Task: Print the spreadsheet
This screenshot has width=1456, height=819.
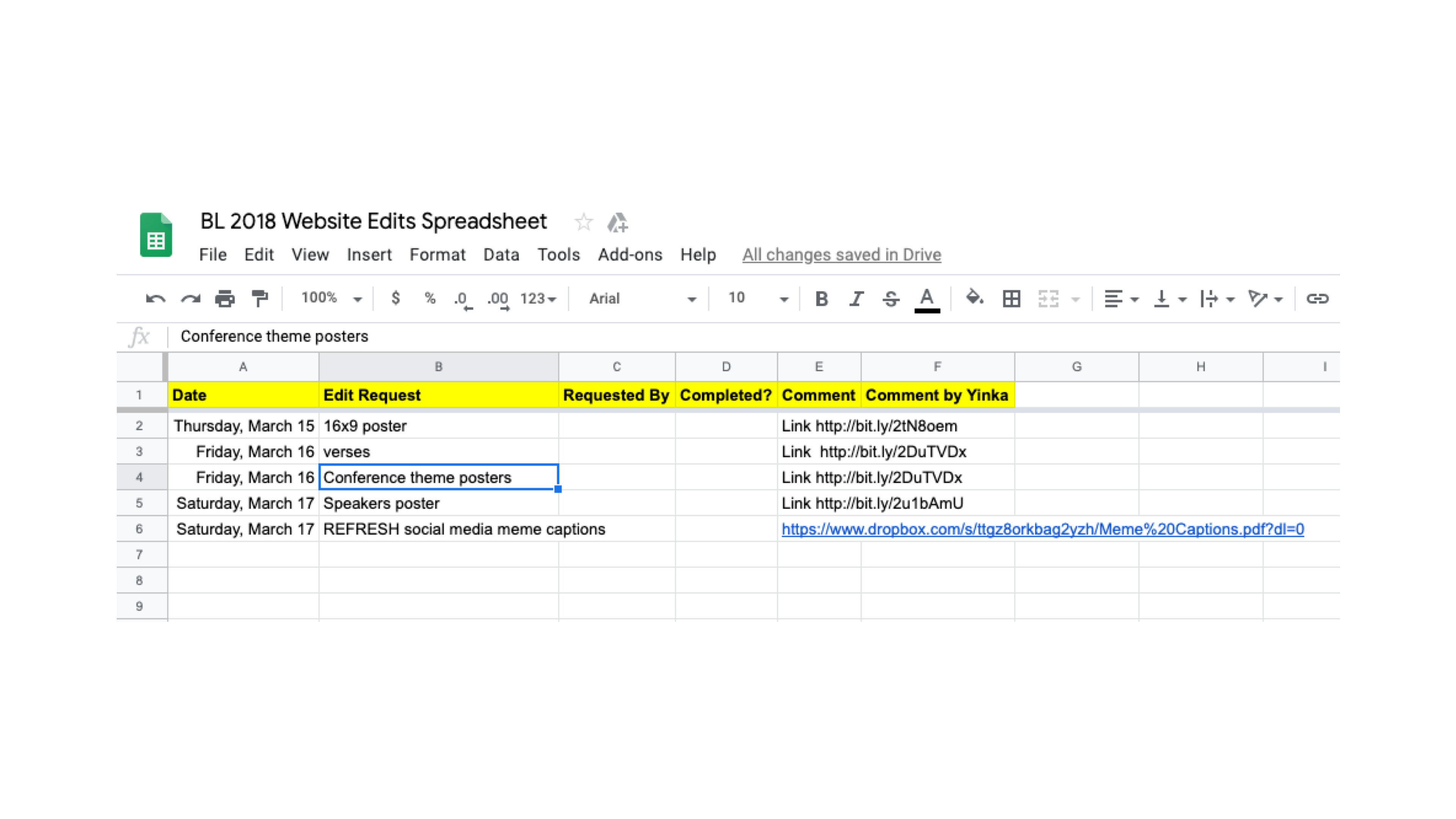Action: coord(225,298)
